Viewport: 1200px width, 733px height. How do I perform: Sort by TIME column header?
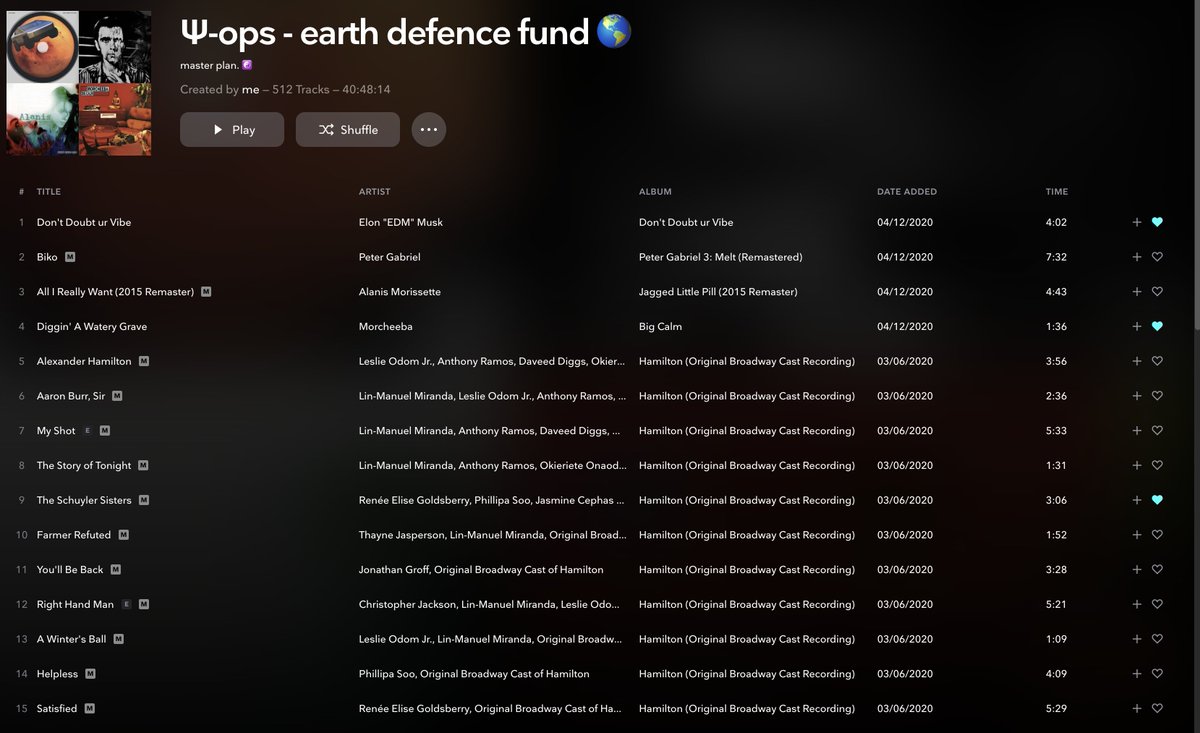pyautogui.click(x=1057, y=192)
